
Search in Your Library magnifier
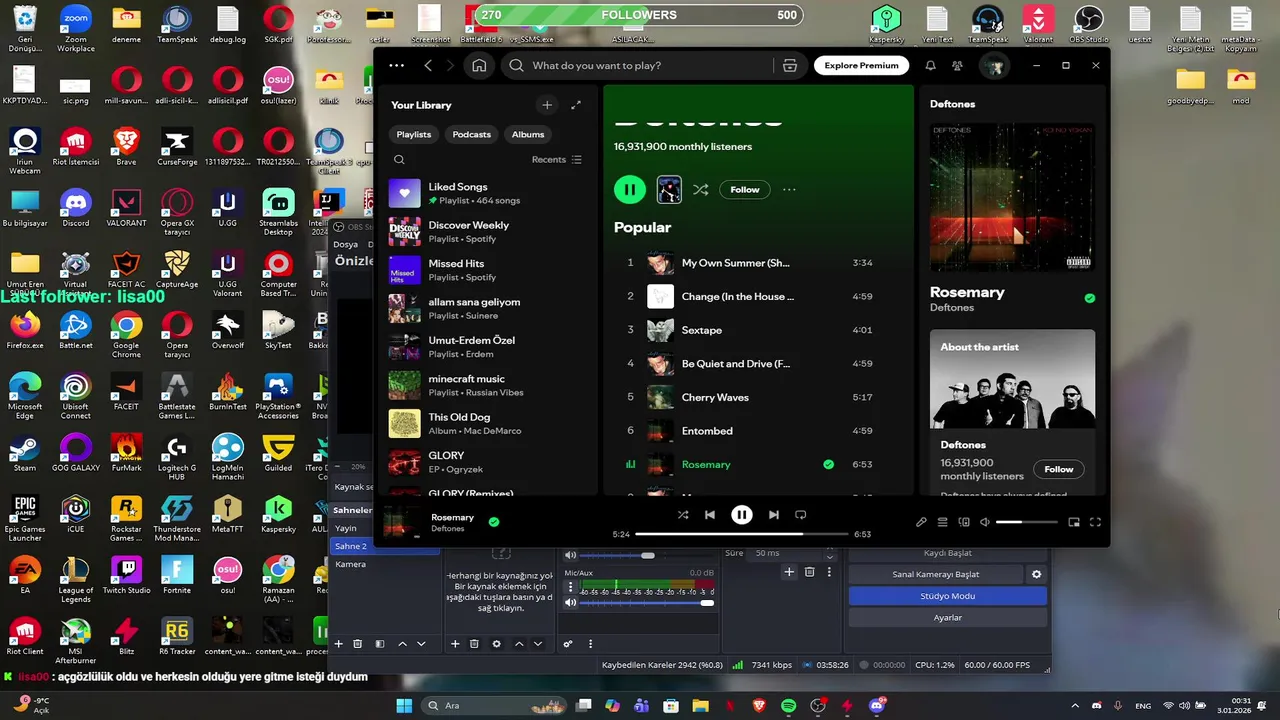399,160
